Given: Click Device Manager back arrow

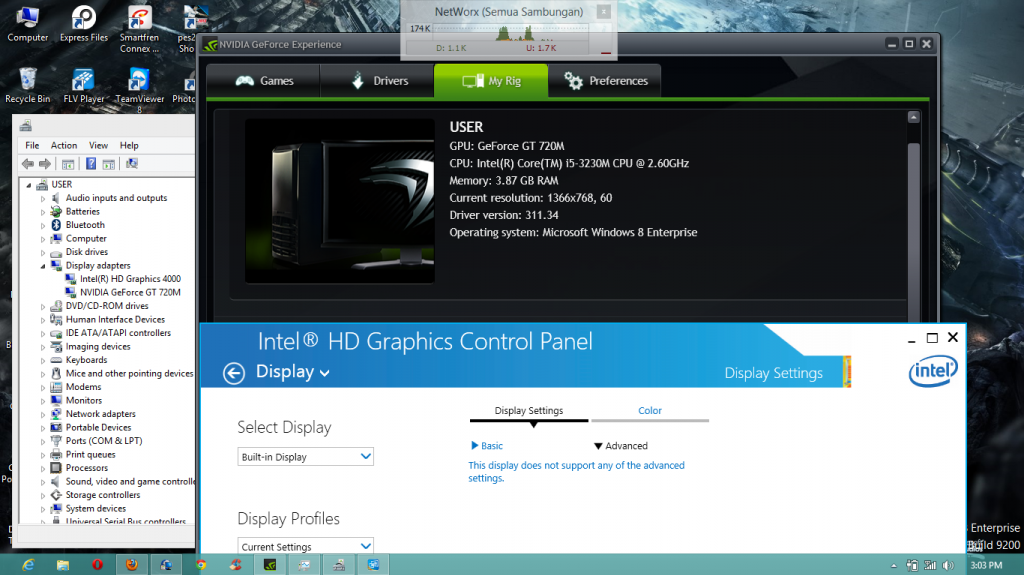Looking at the screenshot, I should point(27,164).
